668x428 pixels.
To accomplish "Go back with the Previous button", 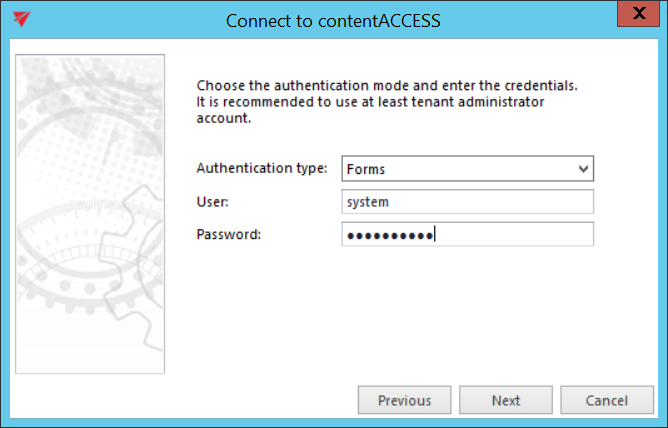I will (x=404, y=400).
